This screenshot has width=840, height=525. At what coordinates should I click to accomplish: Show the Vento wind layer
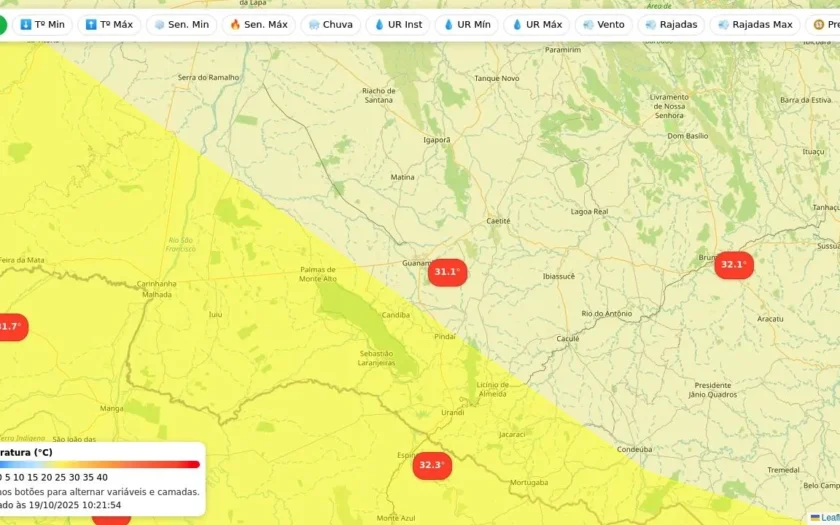tap(604, 25)
